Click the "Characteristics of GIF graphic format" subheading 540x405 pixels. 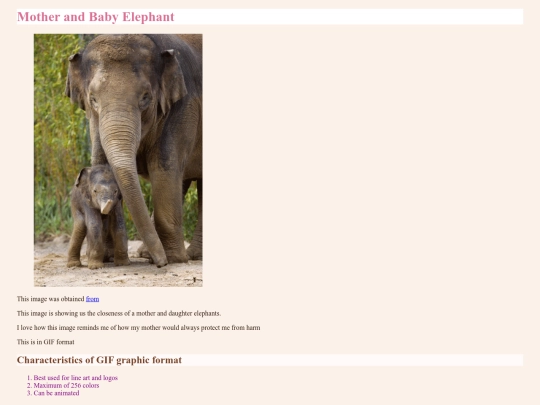(x=99, y=360)
